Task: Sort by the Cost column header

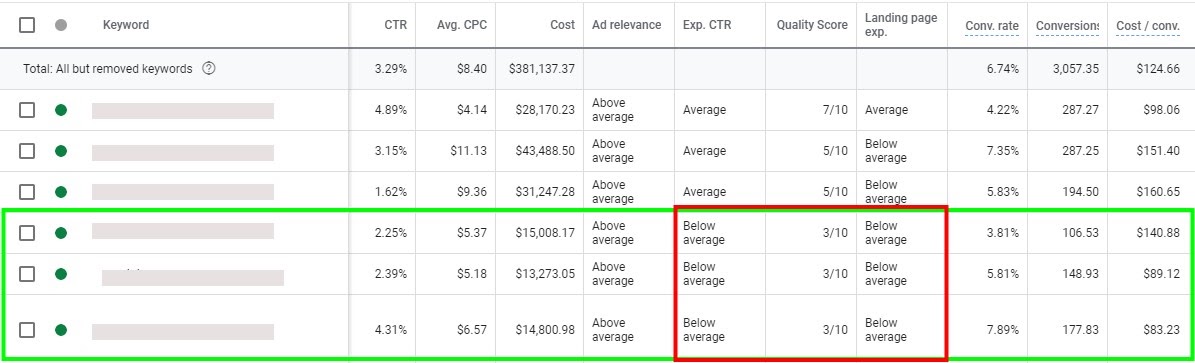Action: coord(562,25)
